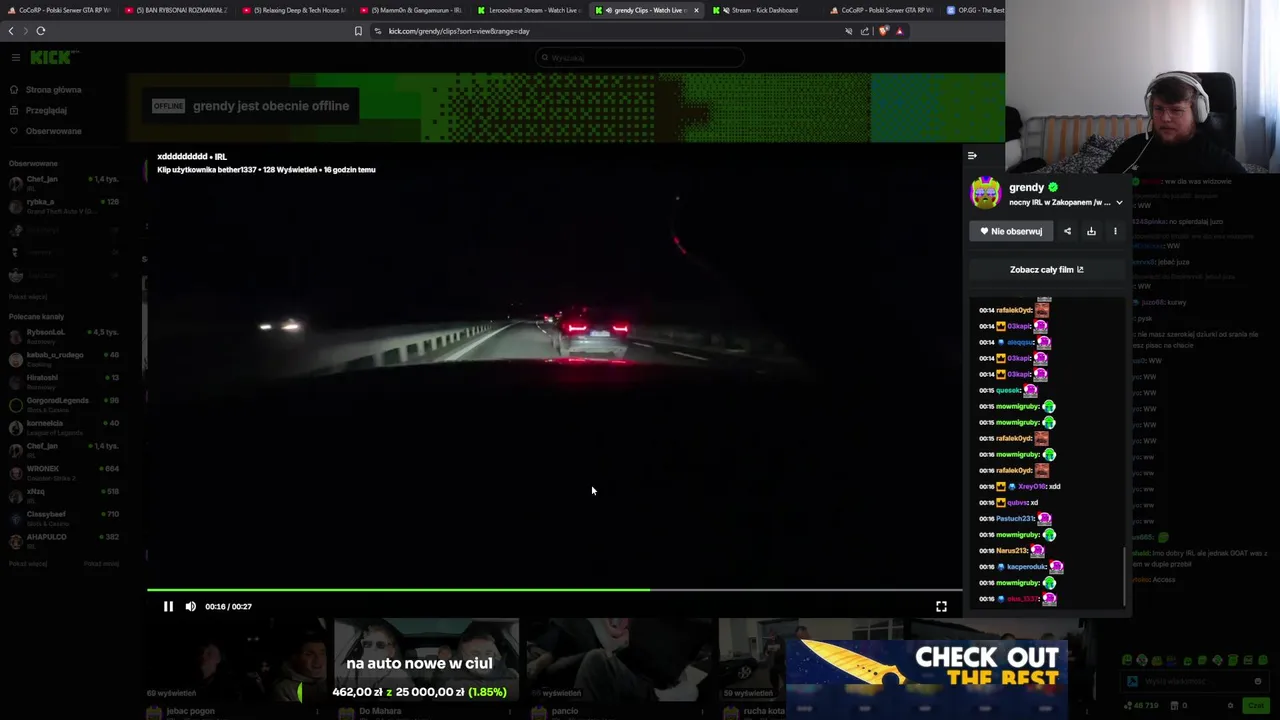Screen dimensions: 1280x720
Task: Collapse the clip chat panel icon
Action: [x=972, y=155]
